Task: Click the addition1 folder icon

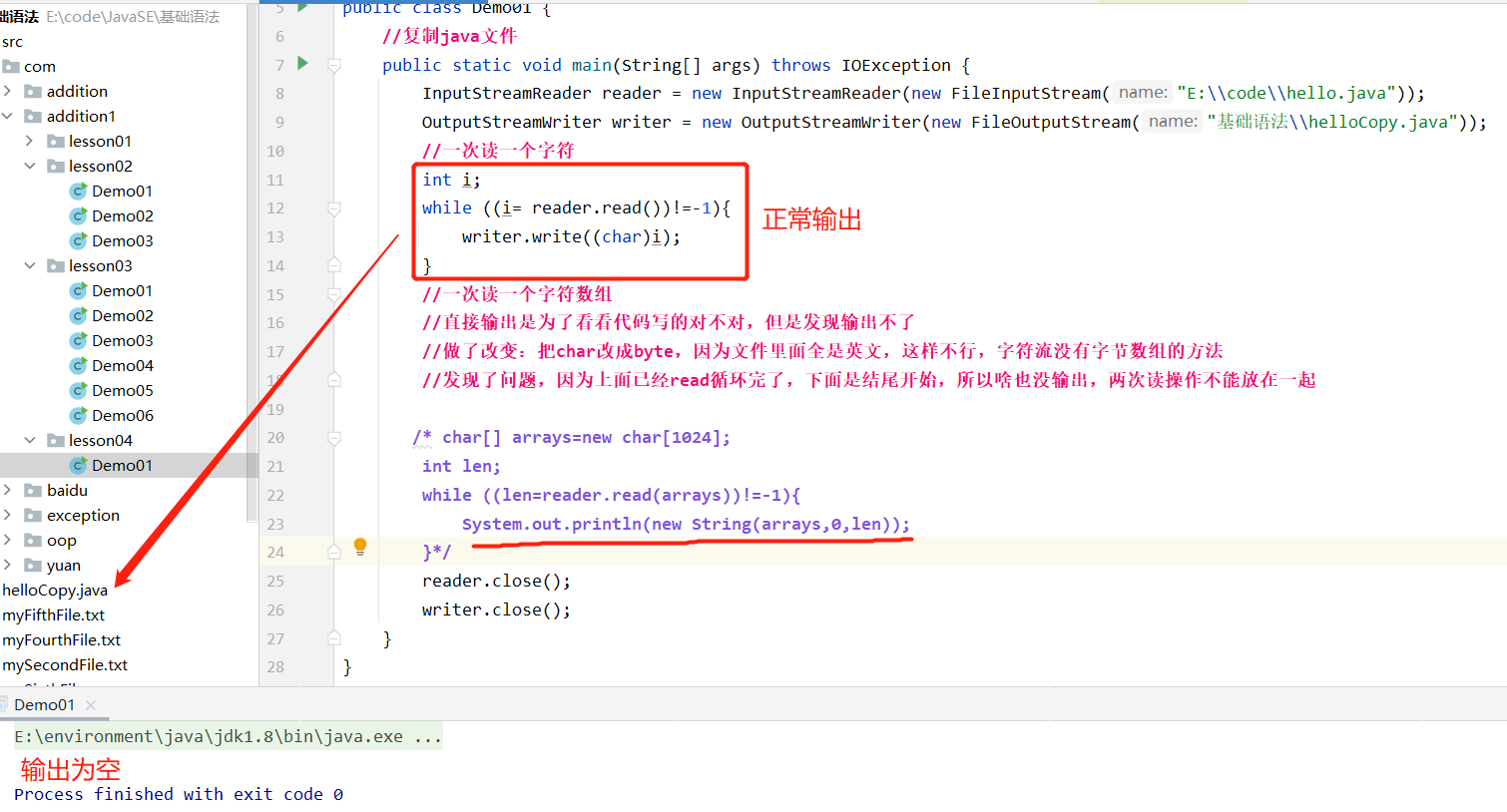Action: (33, 116)
